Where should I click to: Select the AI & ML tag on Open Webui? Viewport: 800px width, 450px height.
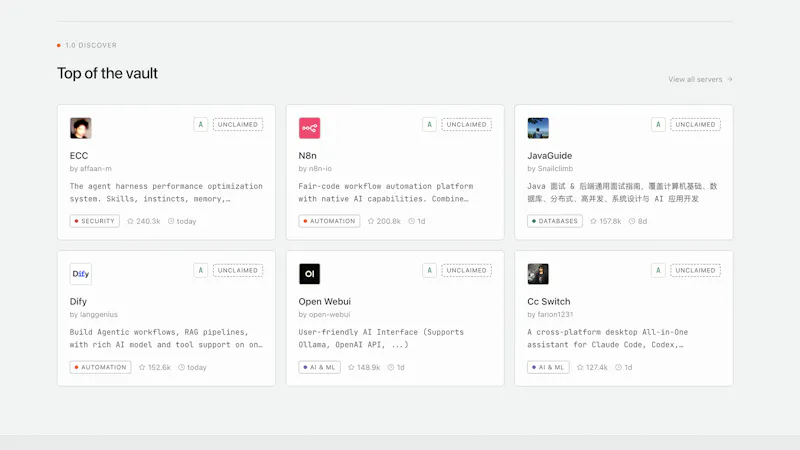pos(319,367)
